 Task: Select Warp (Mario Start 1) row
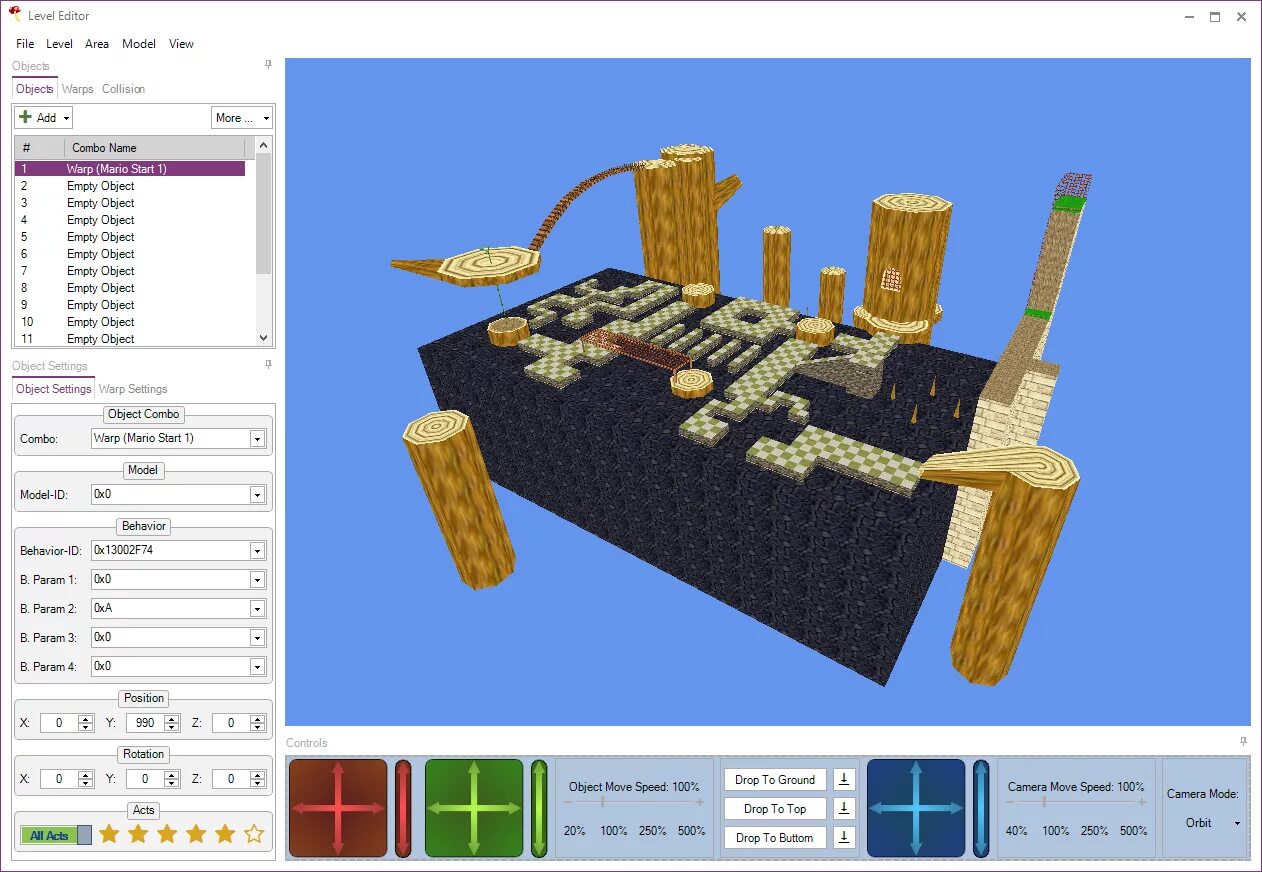(130, 169)
